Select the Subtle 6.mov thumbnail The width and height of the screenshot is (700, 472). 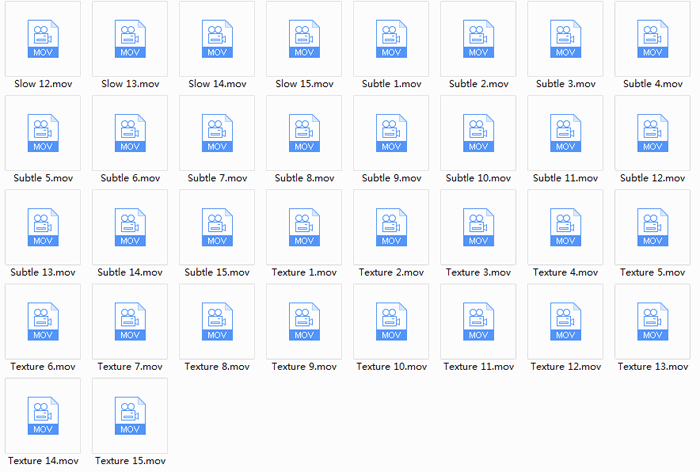(x=129, y=133)
